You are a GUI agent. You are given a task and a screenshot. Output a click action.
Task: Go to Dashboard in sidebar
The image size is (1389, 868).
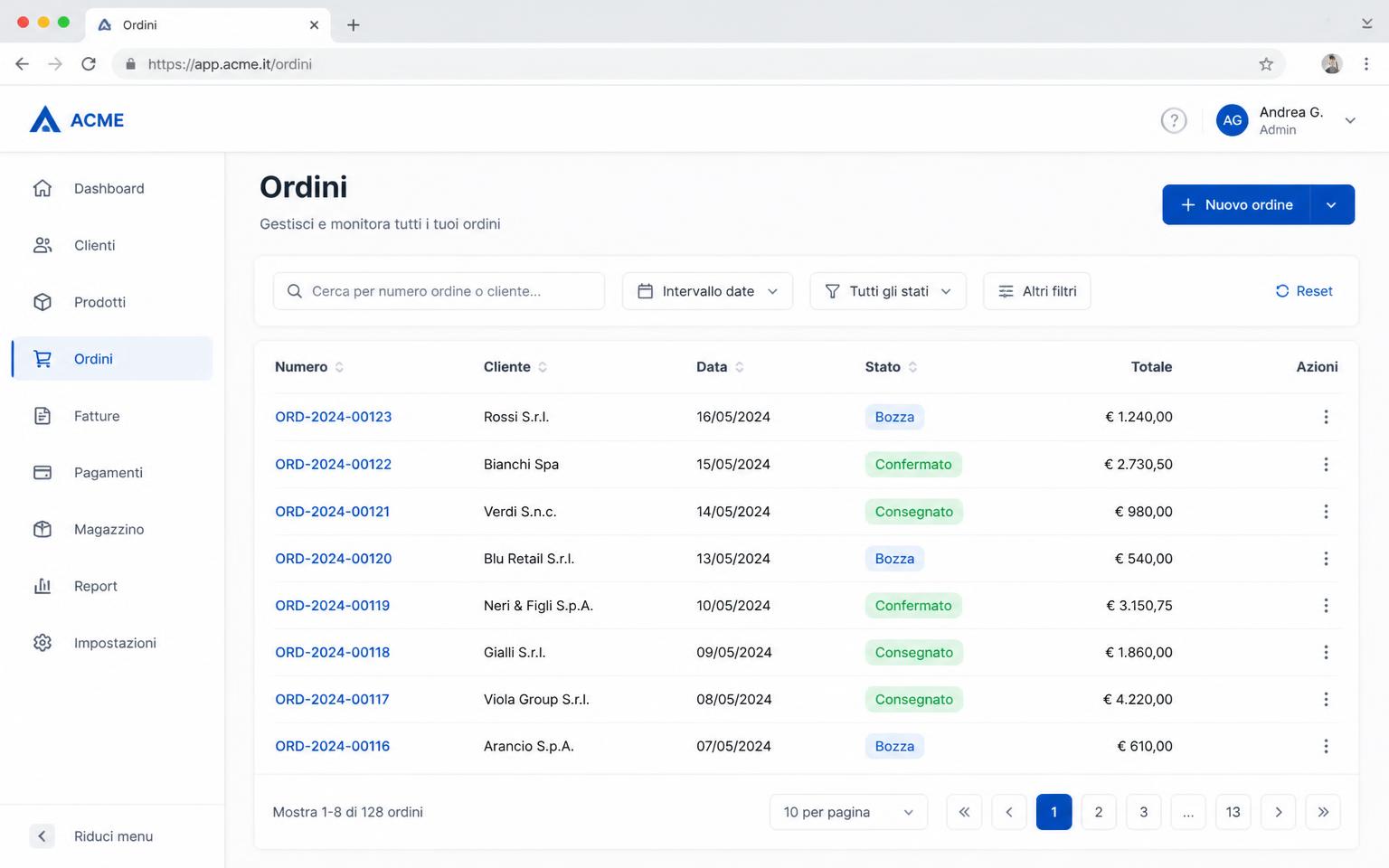click(x=112, y=188)
